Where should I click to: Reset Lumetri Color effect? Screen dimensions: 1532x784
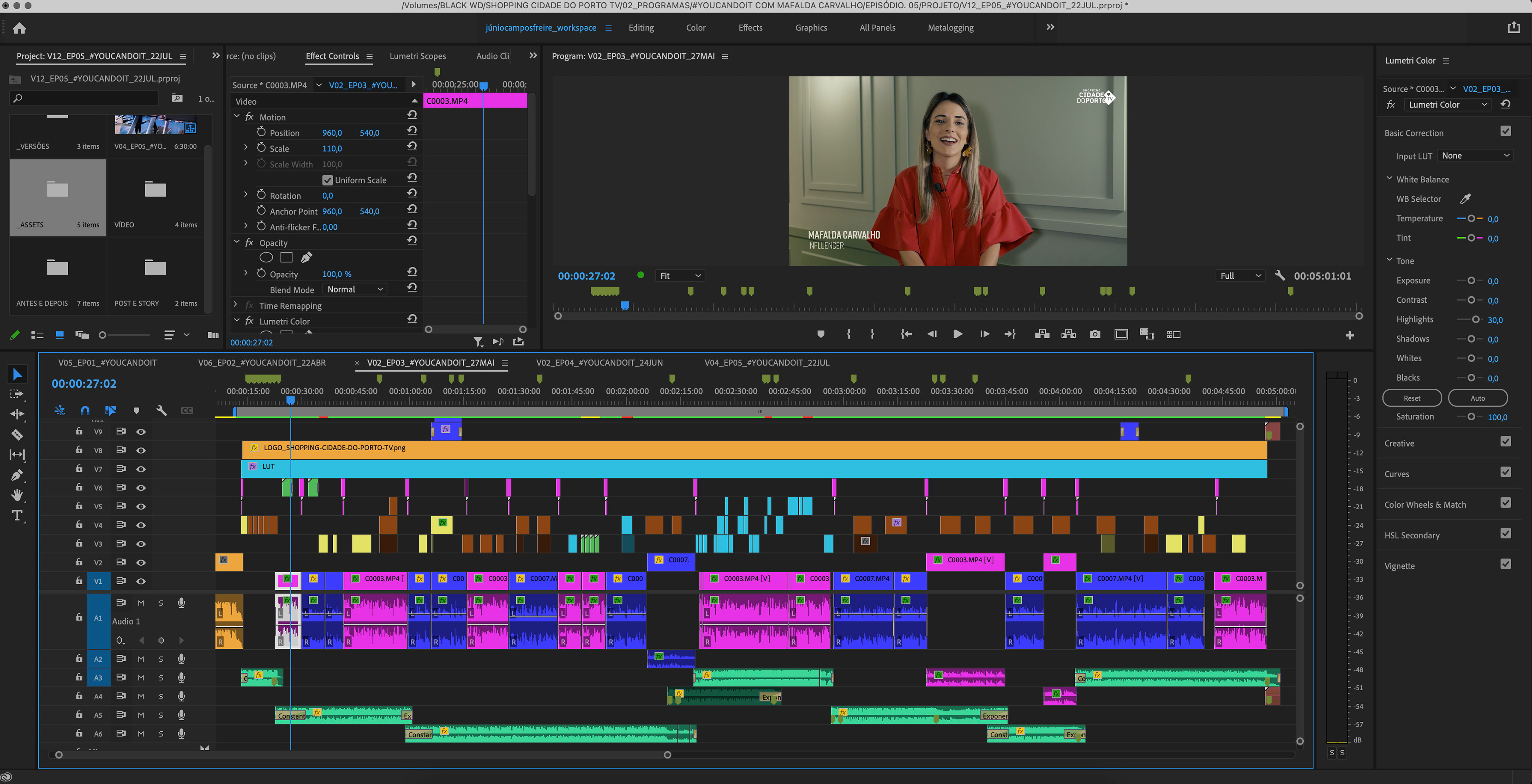pos(1506,104)
